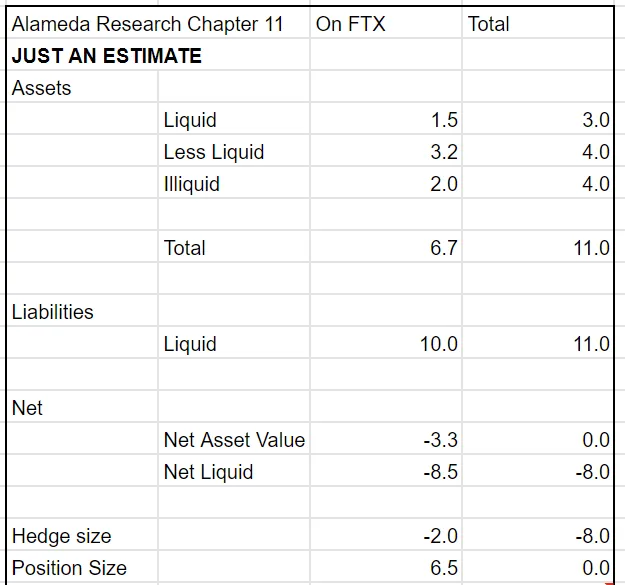Click the 3.0 liquid assets Total value
This screenshot has width=625, height=585.
[595, 120]
